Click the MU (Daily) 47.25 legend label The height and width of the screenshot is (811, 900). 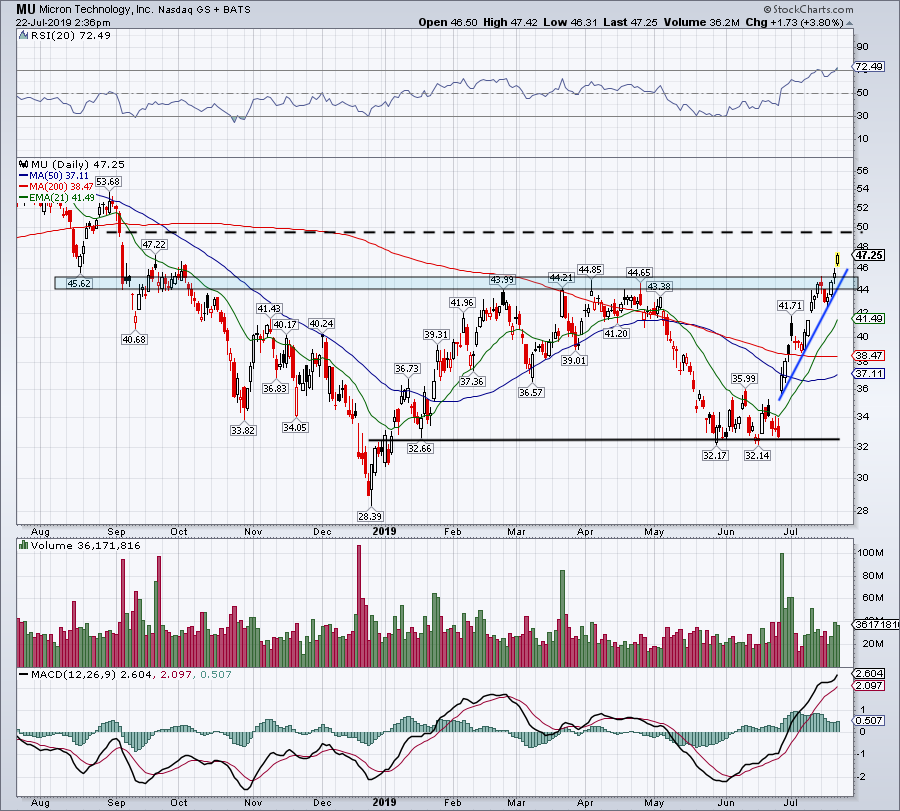click(x=77, y=165)
